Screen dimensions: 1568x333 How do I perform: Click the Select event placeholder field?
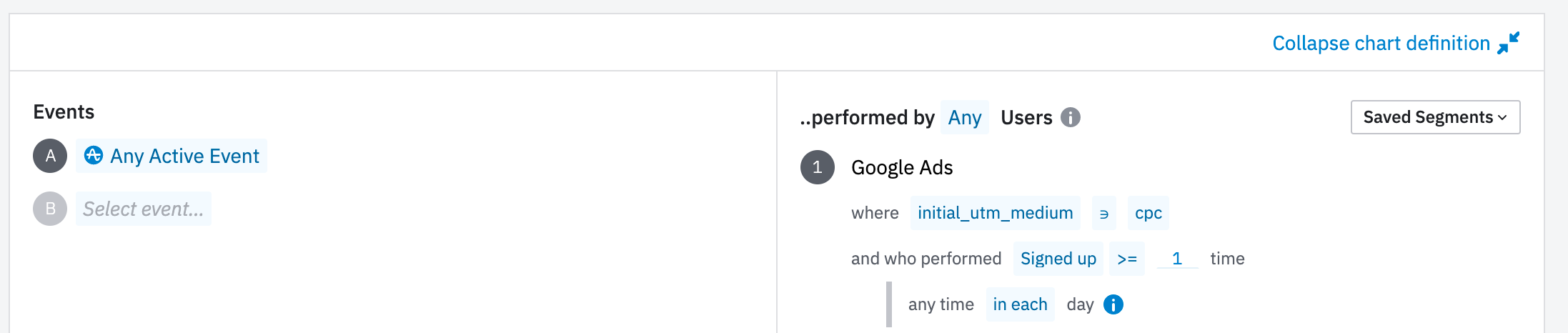[x=143, y=209]
